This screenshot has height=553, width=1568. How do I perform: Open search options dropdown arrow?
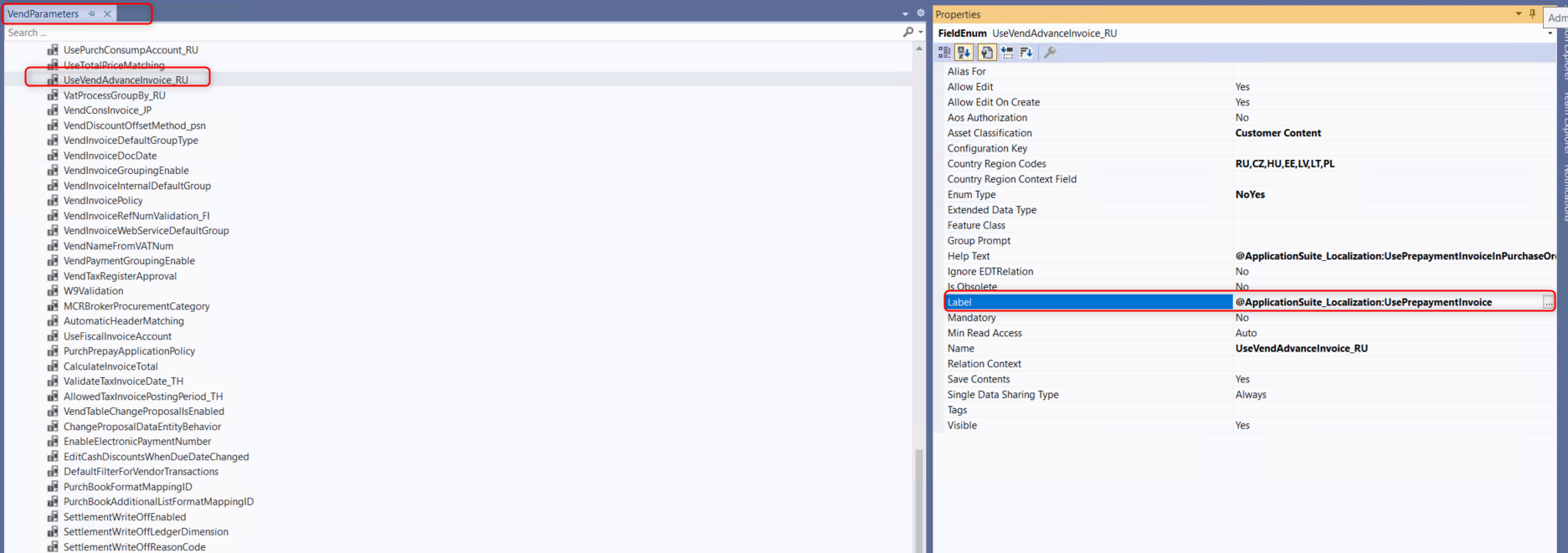[x=921, y=33]
